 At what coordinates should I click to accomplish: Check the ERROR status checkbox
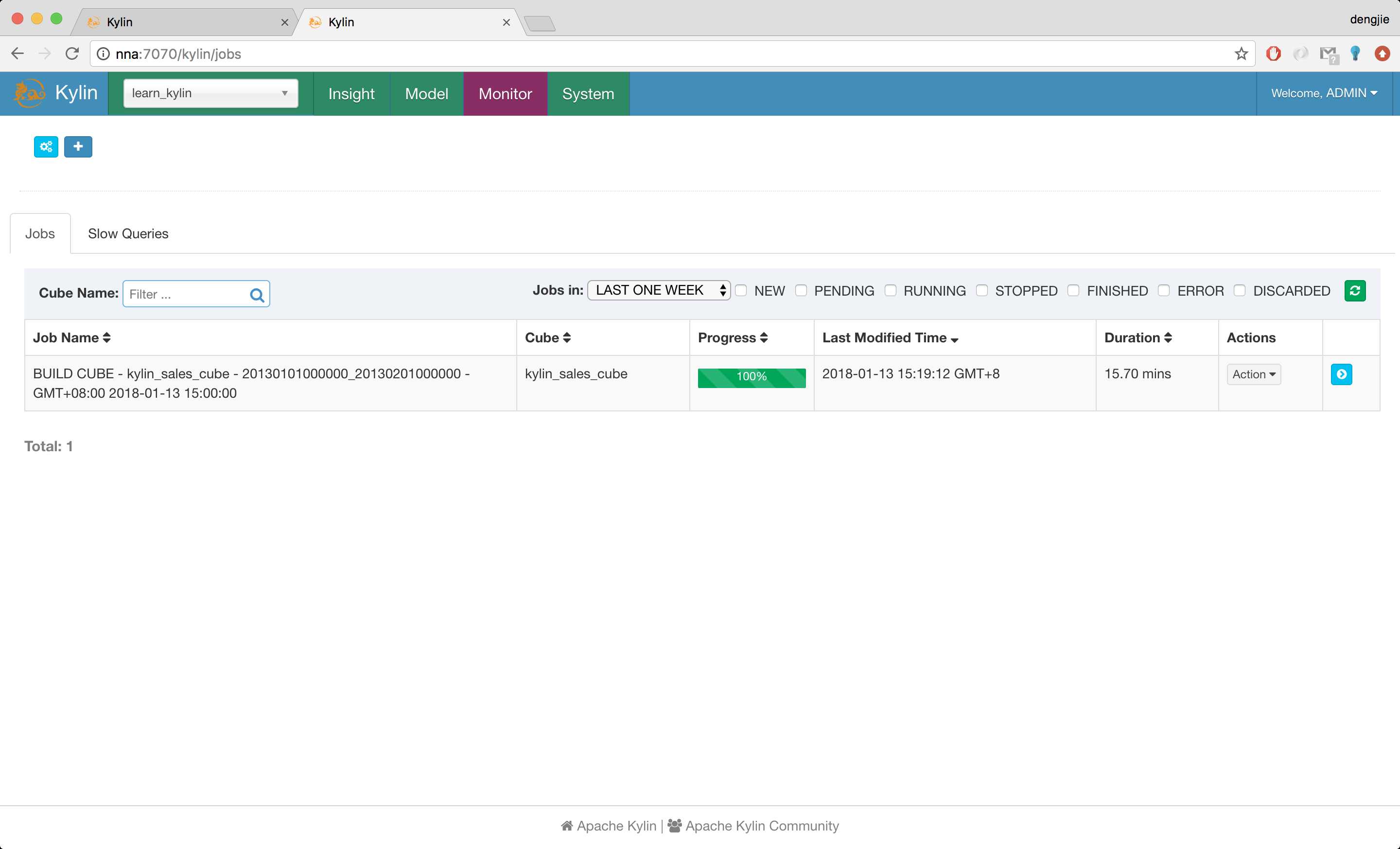point(1164,290)
